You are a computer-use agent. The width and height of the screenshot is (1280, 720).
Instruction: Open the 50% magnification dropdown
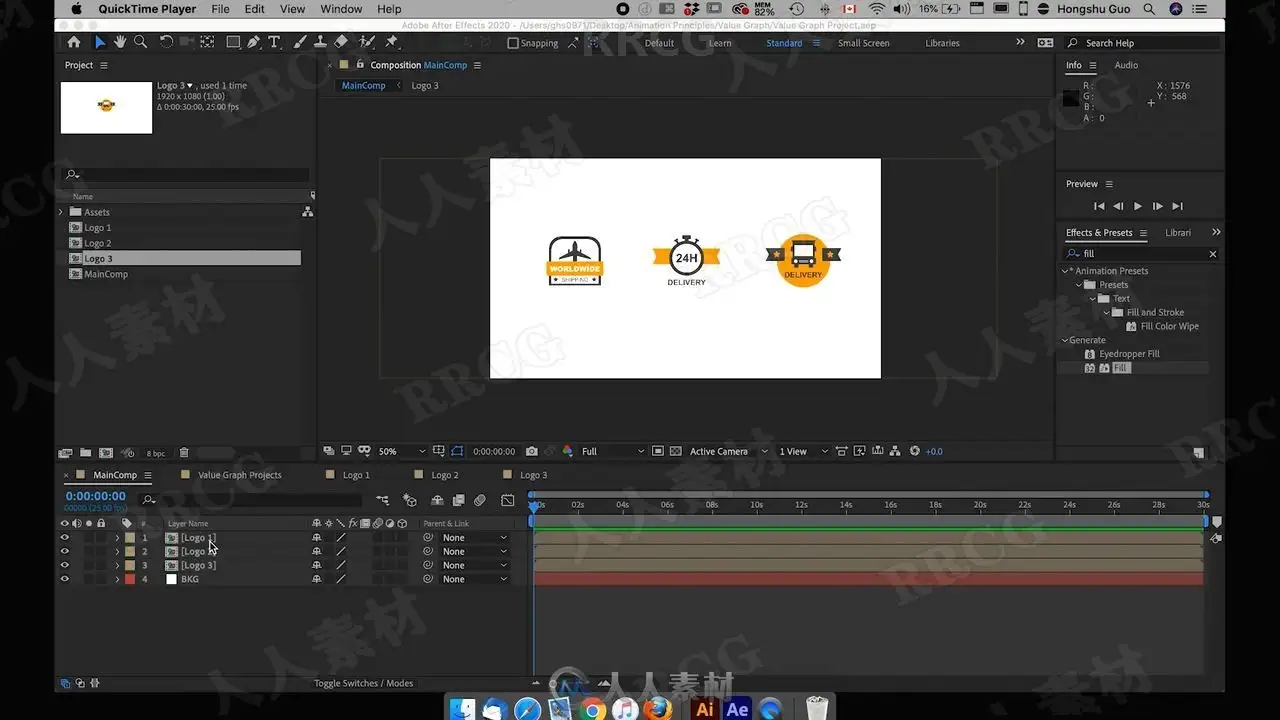(x=402, y=451)
